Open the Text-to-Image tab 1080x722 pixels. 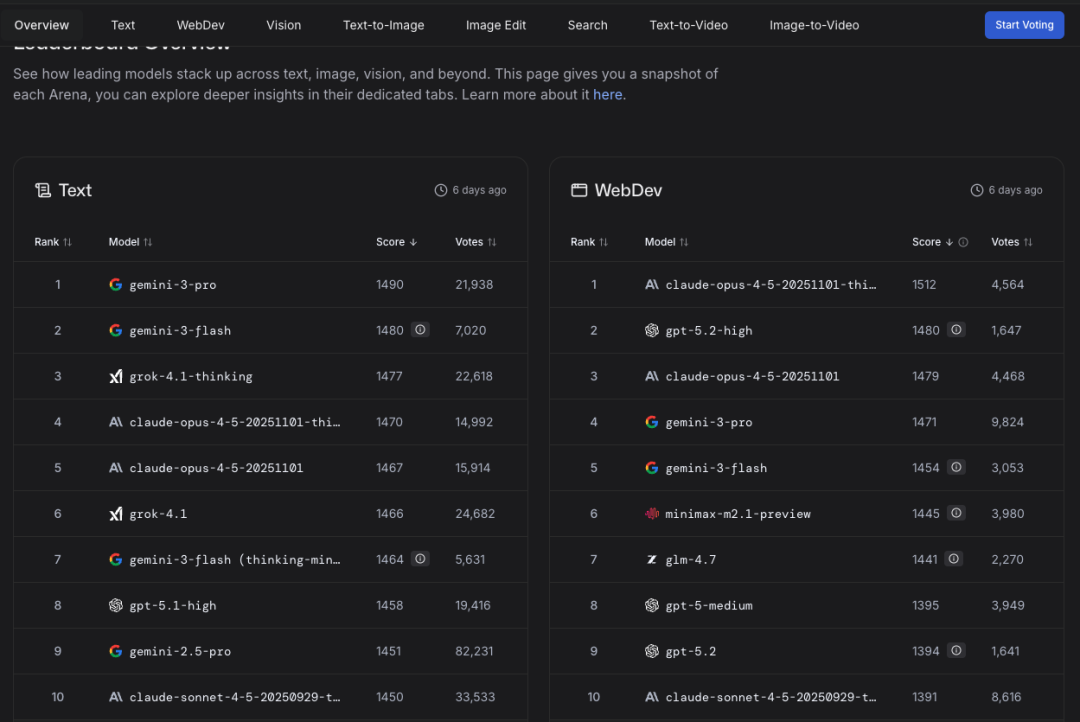383,25
